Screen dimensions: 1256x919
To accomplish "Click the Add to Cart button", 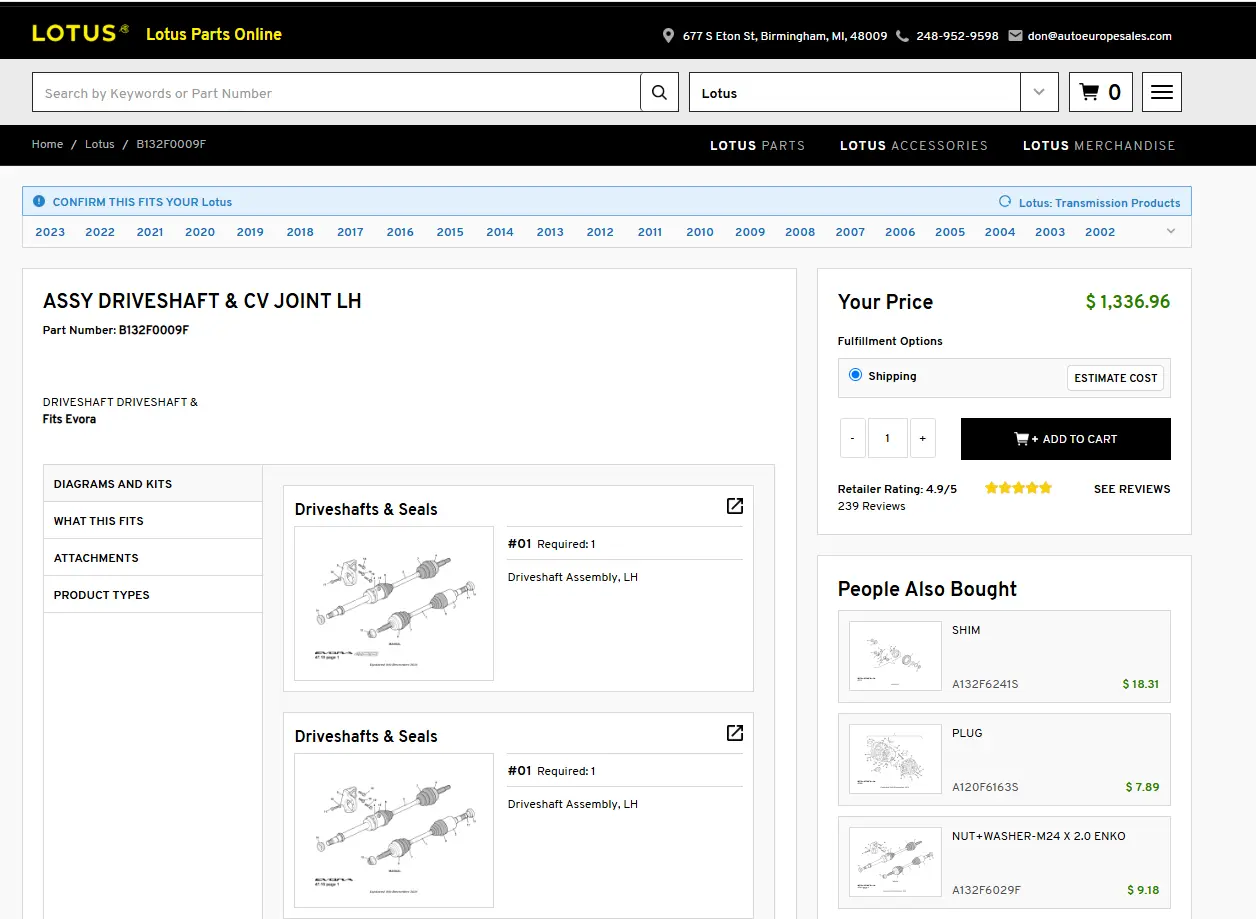I will click(1066, 439).
